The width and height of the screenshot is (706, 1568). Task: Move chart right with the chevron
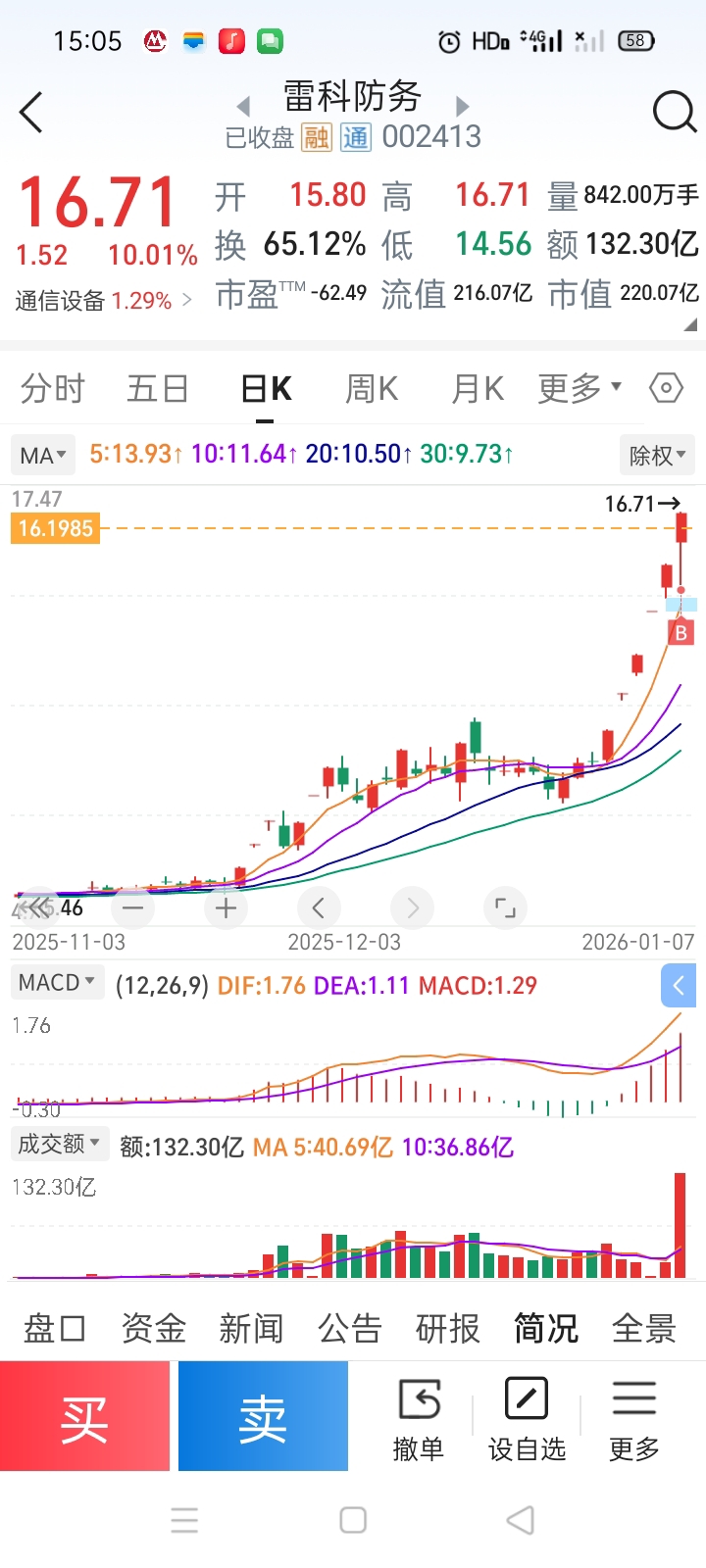point(412,908)
